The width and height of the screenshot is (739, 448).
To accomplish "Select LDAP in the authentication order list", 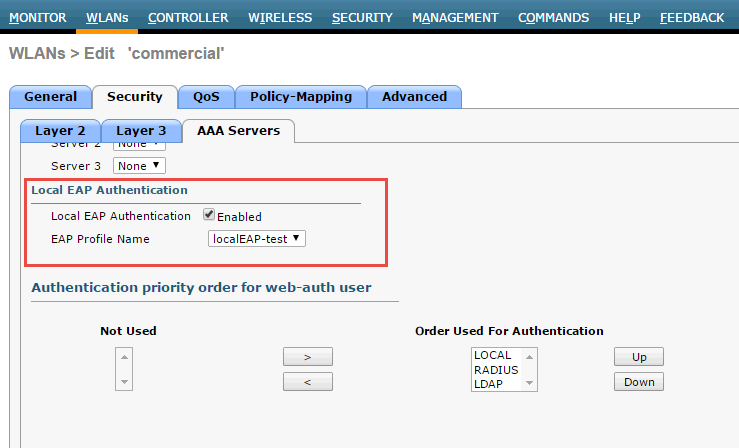I will [x=488, y=384].
